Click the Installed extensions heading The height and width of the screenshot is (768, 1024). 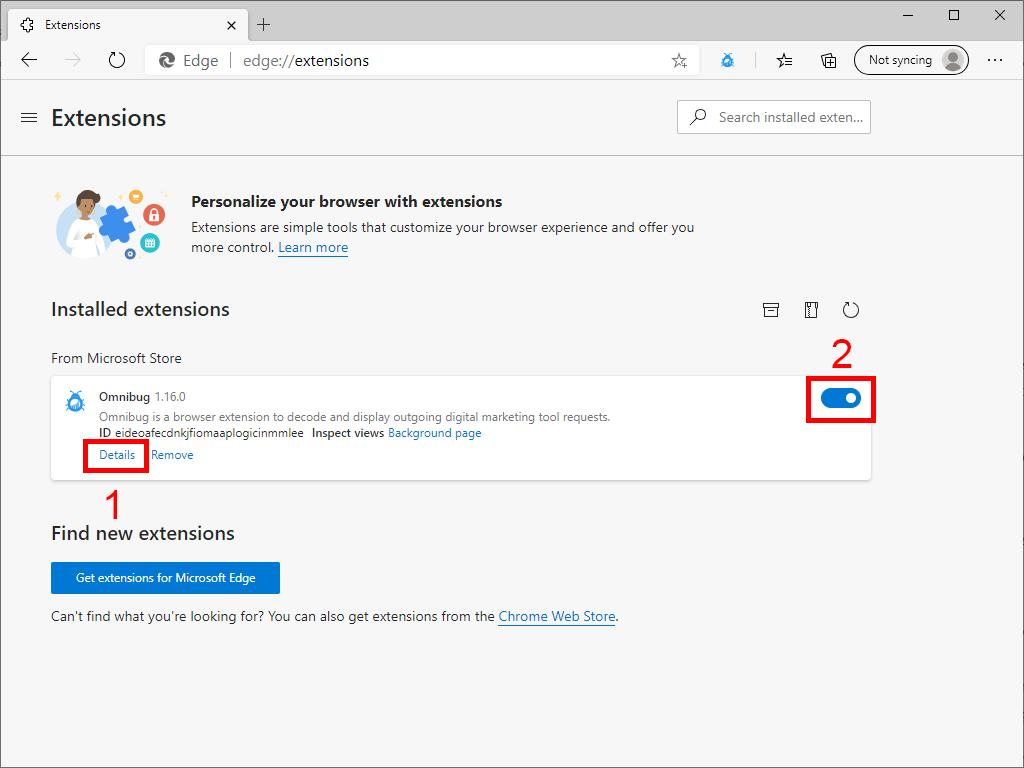coord(140,309)
